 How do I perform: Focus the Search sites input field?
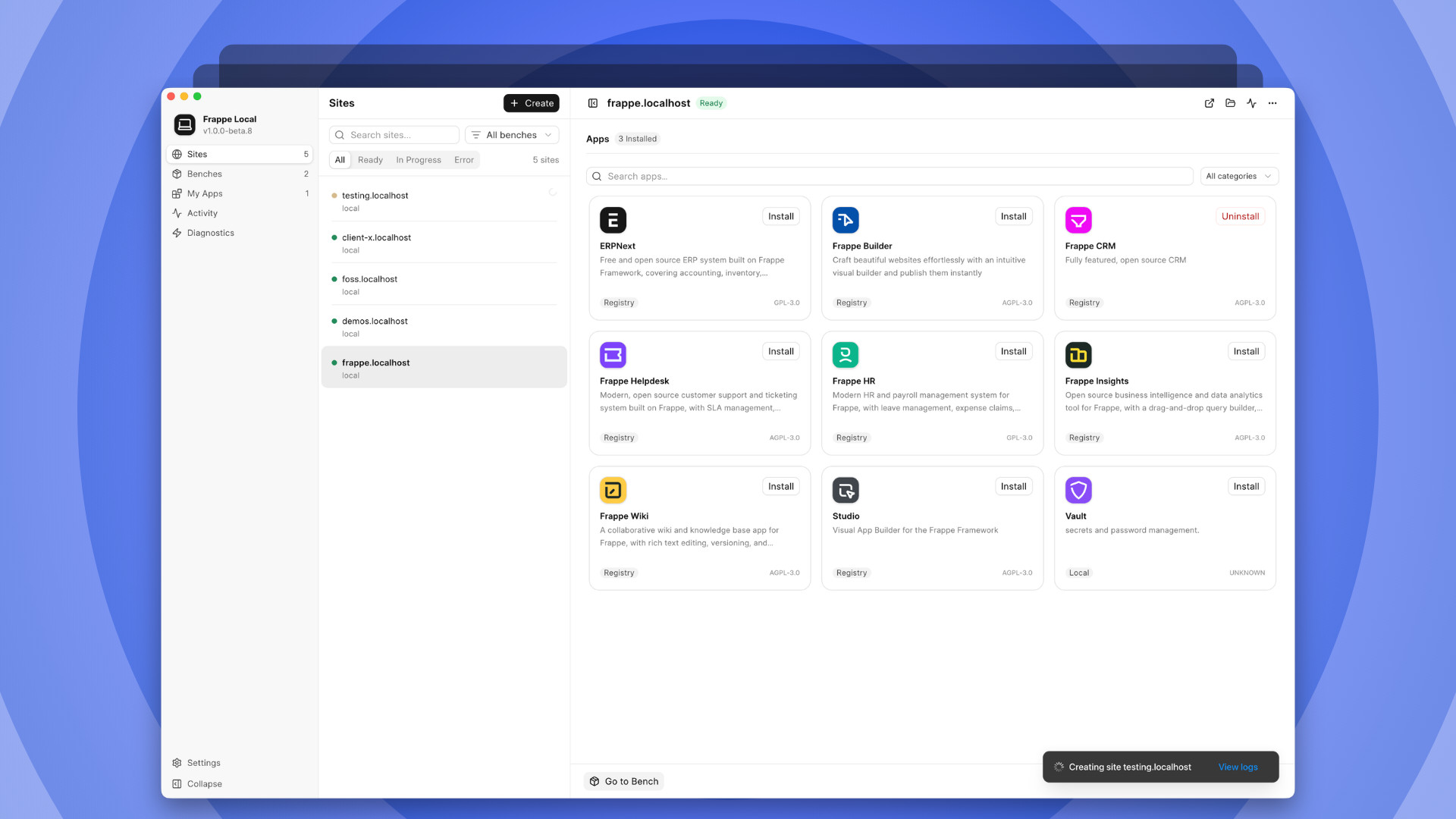[x=394, y=135]
